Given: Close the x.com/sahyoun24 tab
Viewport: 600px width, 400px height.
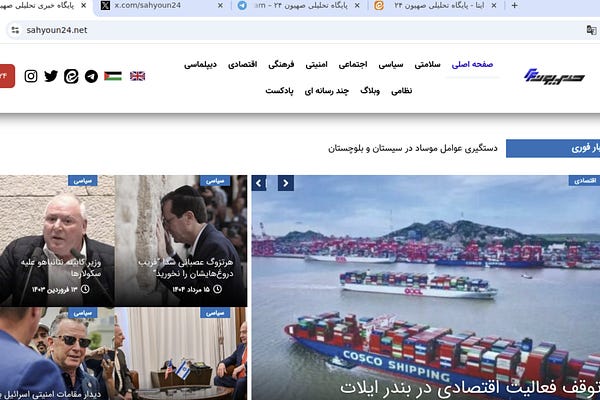Looking at the screenshot, I should coord(220,5).
